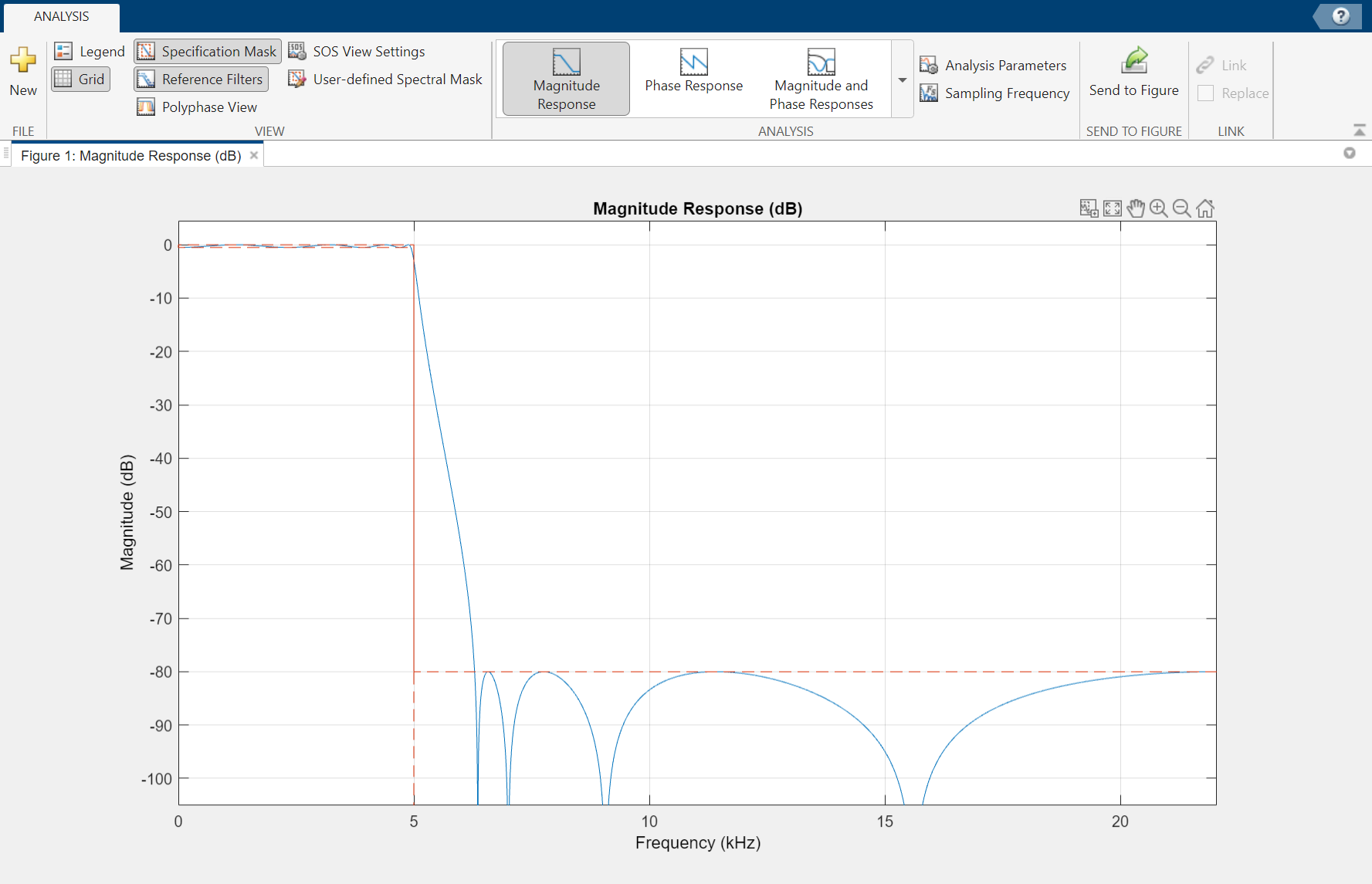The height and width of the screenshot is (884, 1372).
Task: Click Send to Figure
Action: 1133,72
